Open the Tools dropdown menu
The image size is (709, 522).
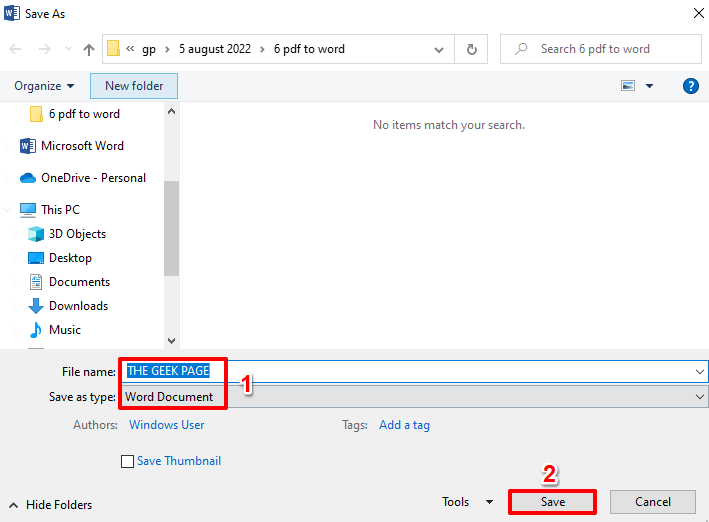pos(467,502)
